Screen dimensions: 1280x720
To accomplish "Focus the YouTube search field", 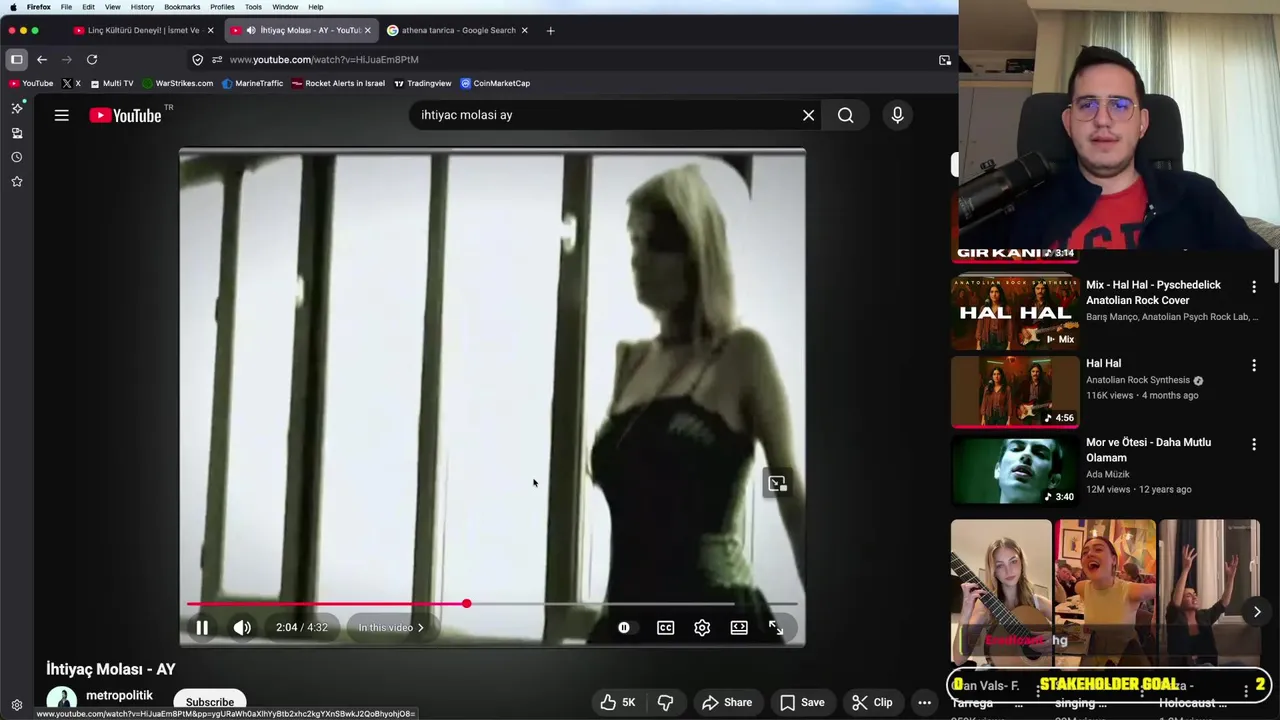I will [x=604, y=115].
